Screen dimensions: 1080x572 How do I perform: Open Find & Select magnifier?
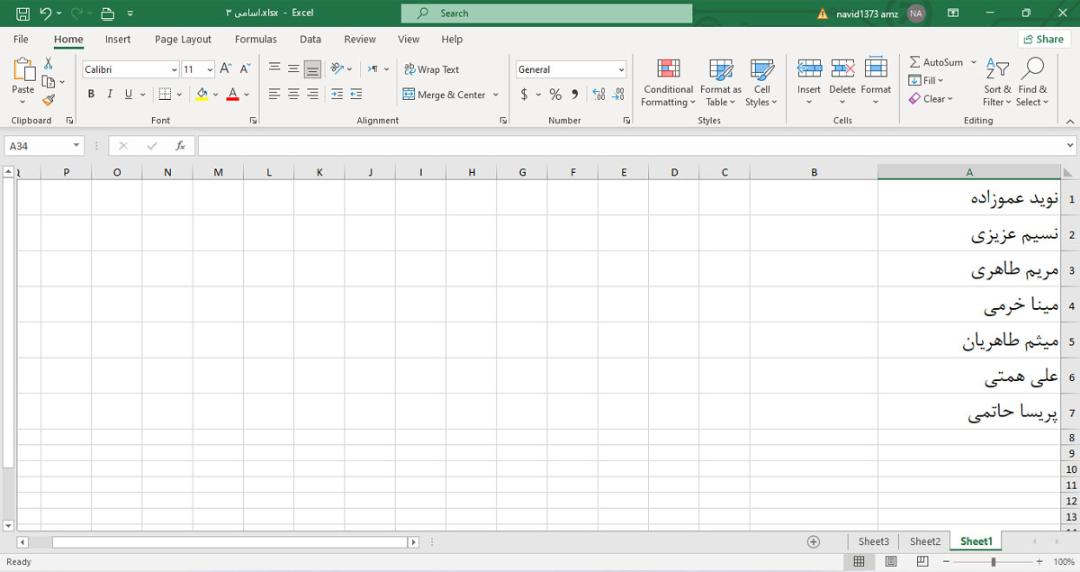[x=1032, y=83]
